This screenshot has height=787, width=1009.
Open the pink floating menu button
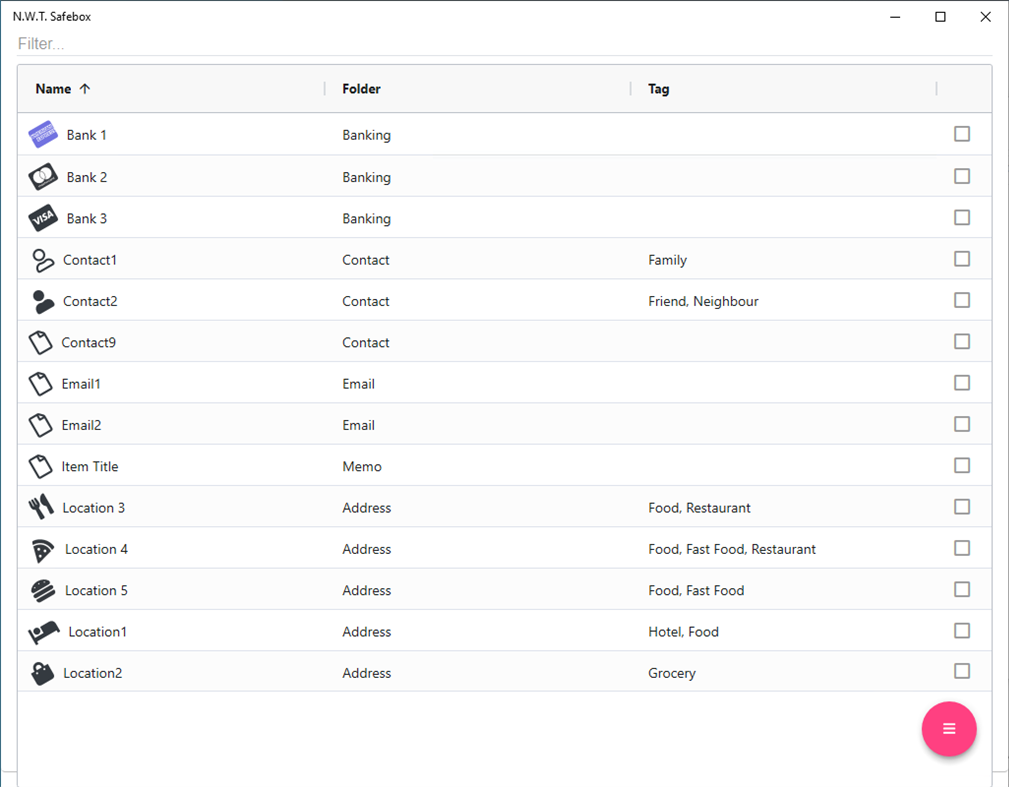tap(949, 729)
